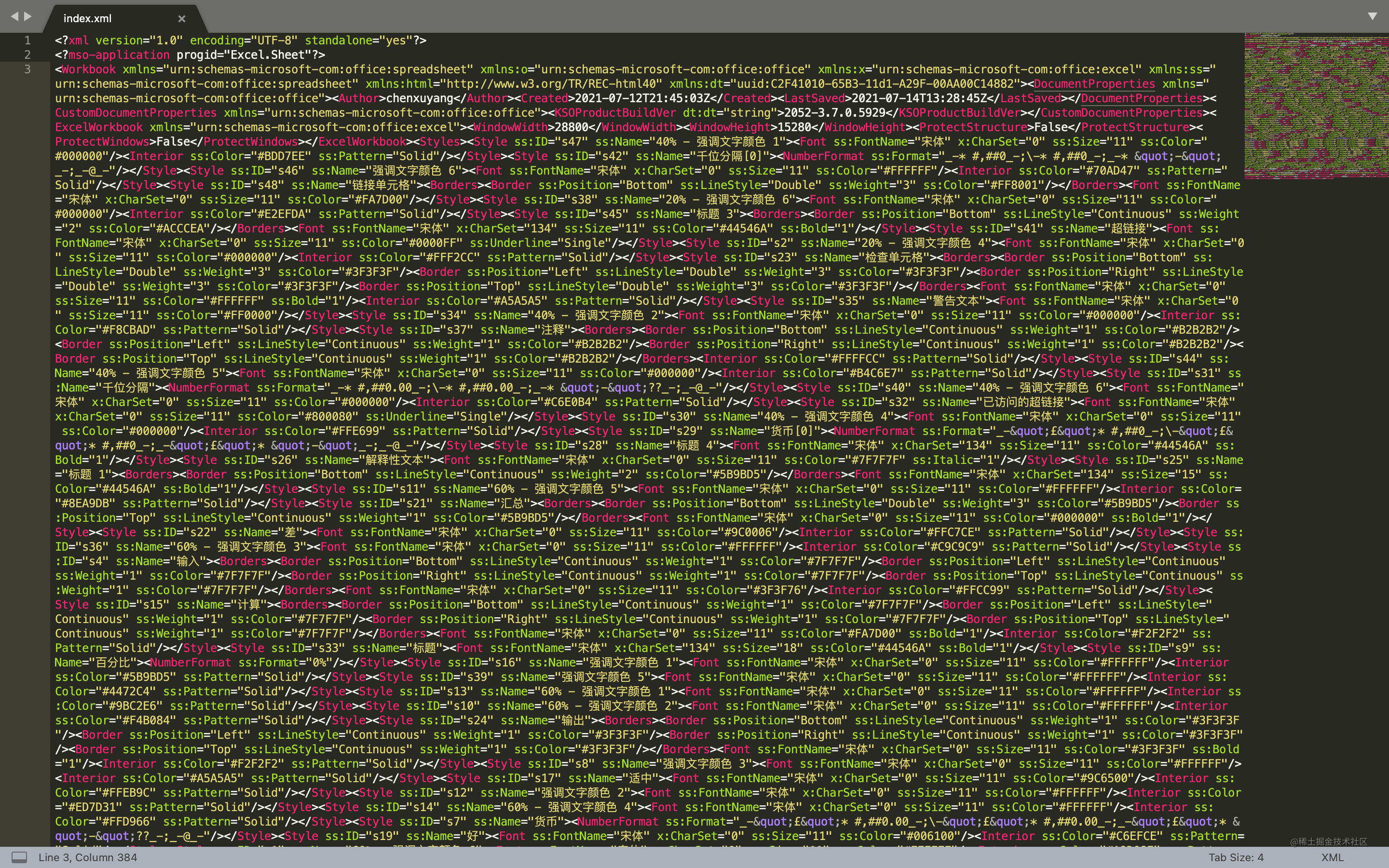Click the forward navigation arrow
Image resolution: width=1389 pixels, height=868 pixels.
tap(27, 17)
